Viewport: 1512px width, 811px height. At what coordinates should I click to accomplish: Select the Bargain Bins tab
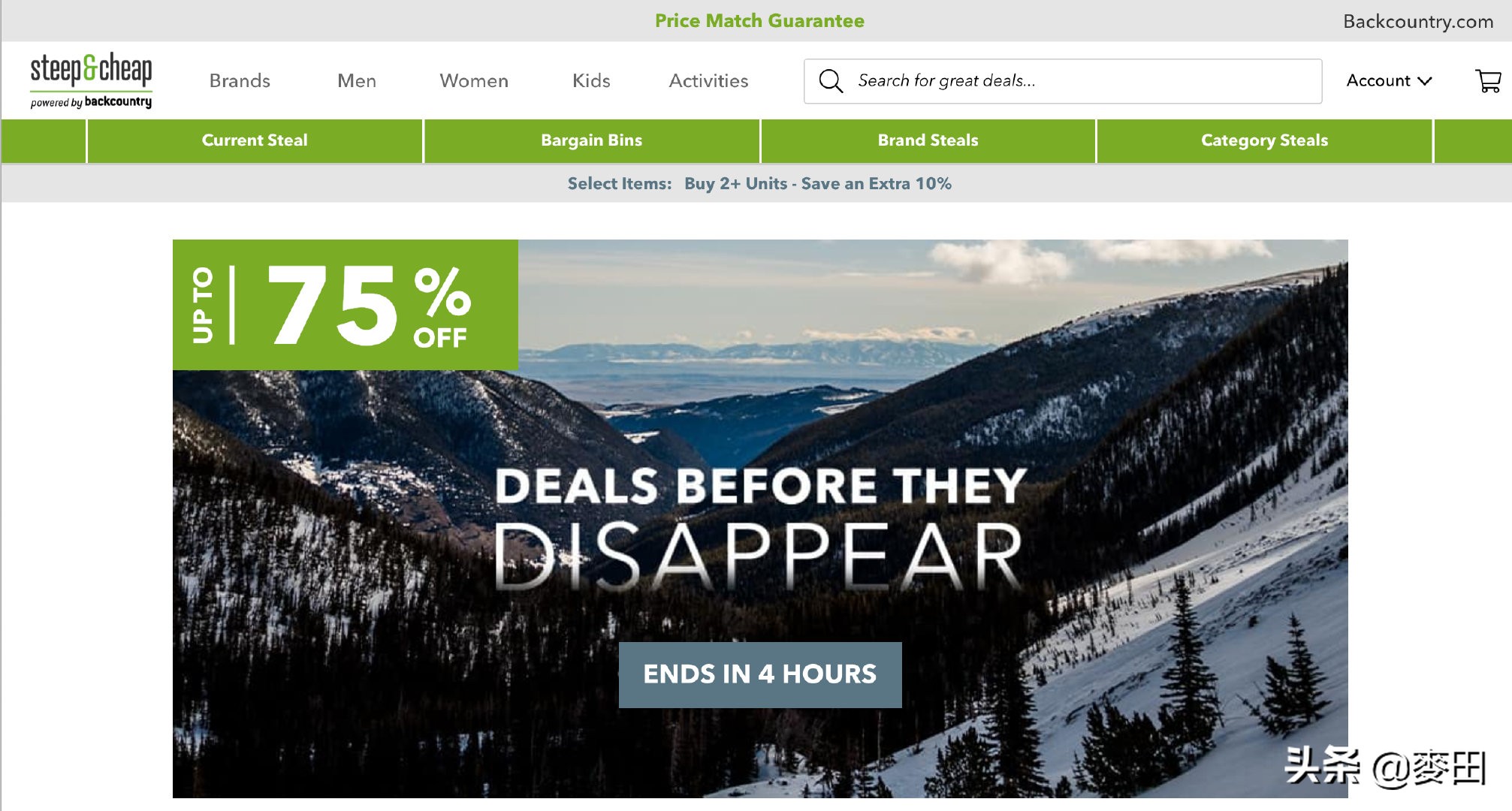pos(592,140)
